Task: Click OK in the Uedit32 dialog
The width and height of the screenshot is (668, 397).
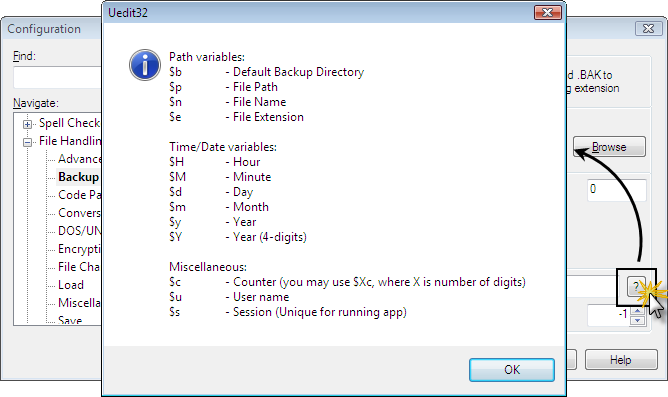Action: tap(512, 370)
